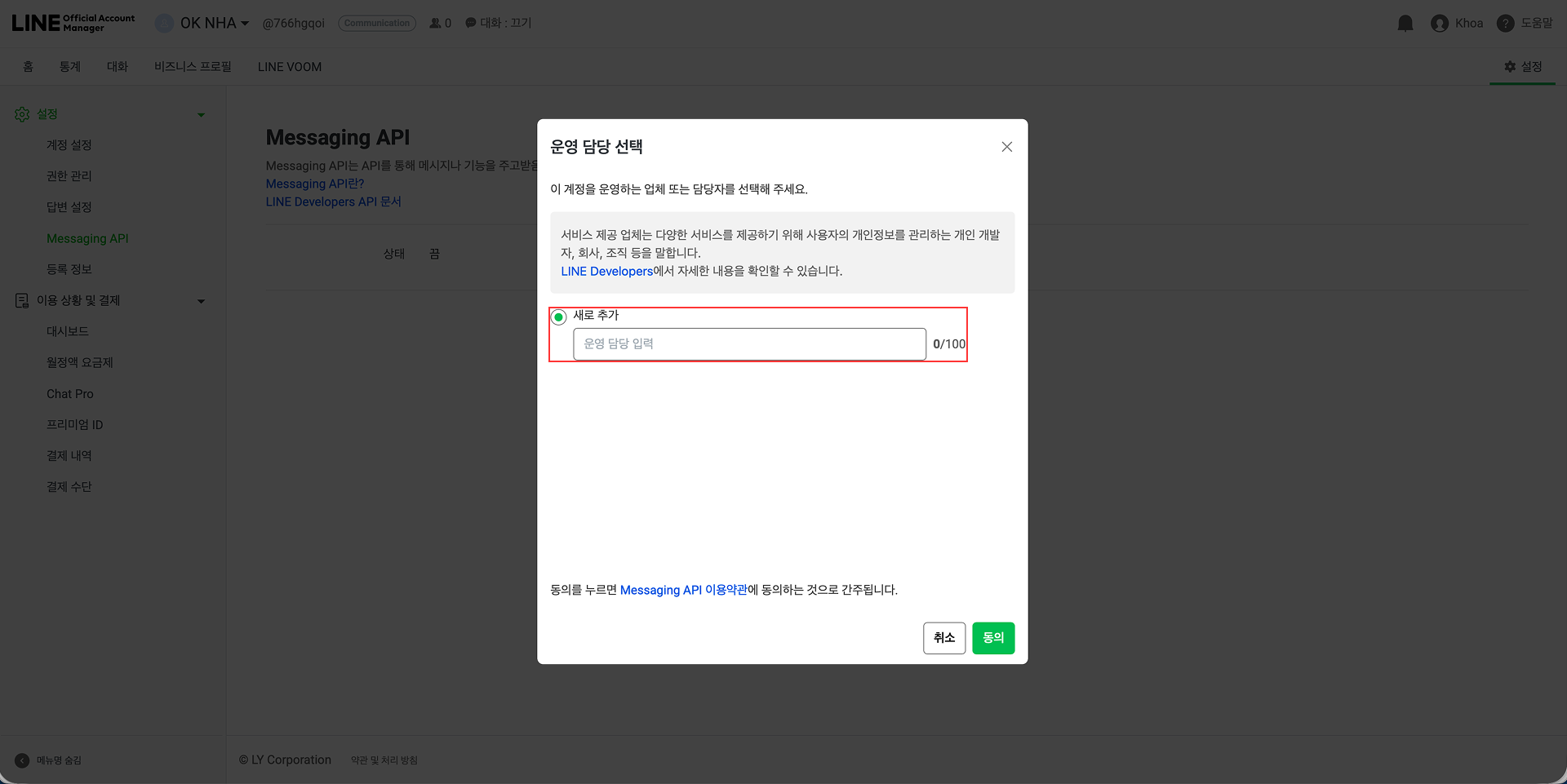Click the follower count person icon
Viewport: 1567px width, 784px height.
pos(434,23)
